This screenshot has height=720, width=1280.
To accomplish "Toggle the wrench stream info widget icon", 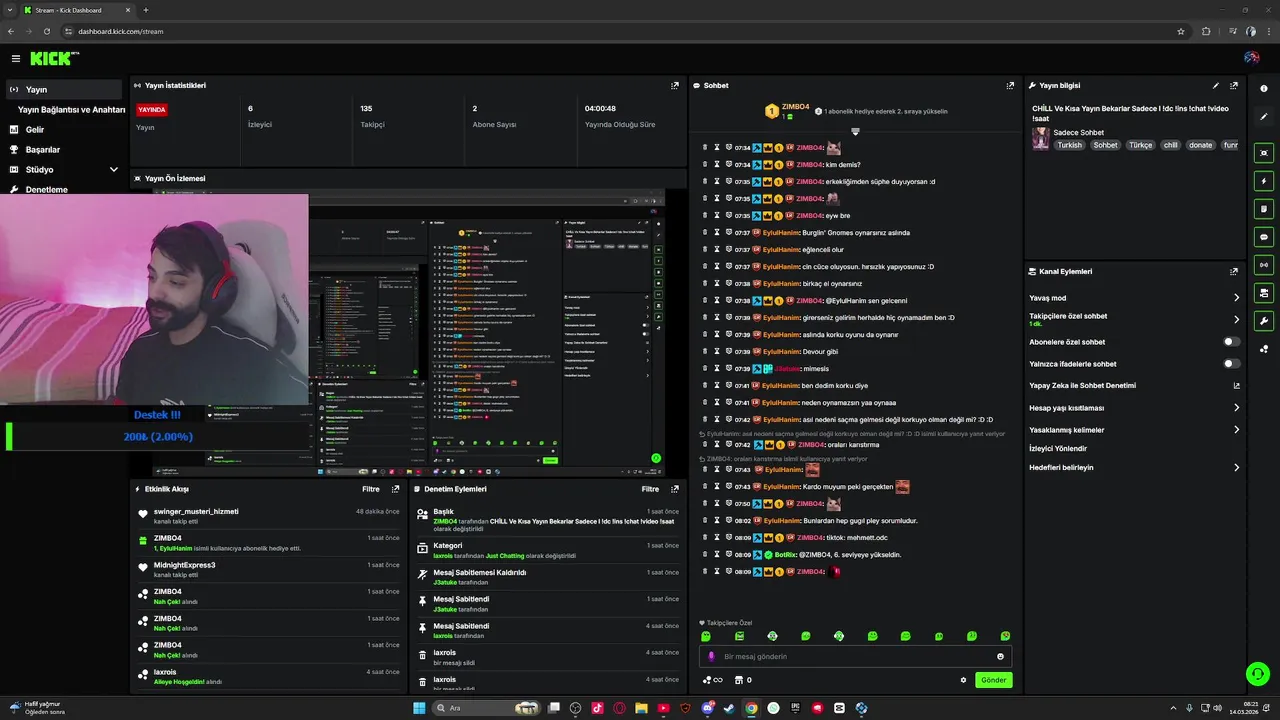I will (1264, 321).
